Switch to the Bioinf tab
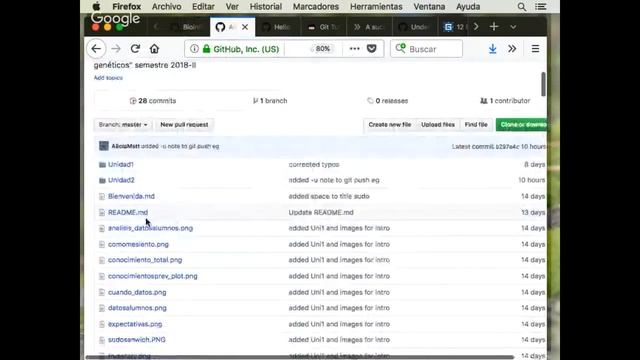The image size is (640, 360). click(x=187, y=27)
